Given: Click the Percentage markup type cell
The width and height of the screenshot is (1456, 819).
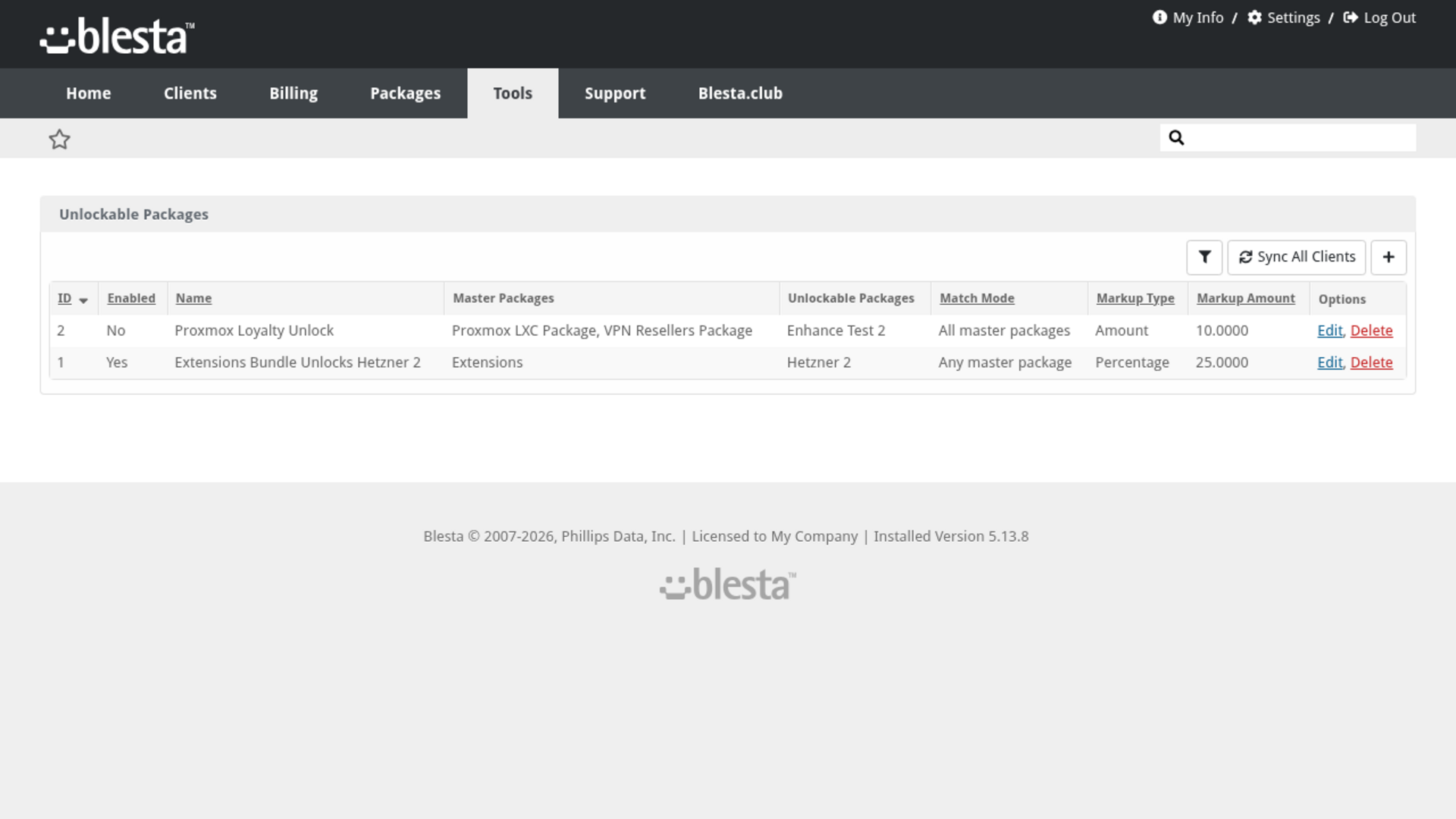Looking at the screenshot, I should click(1132, 362).
